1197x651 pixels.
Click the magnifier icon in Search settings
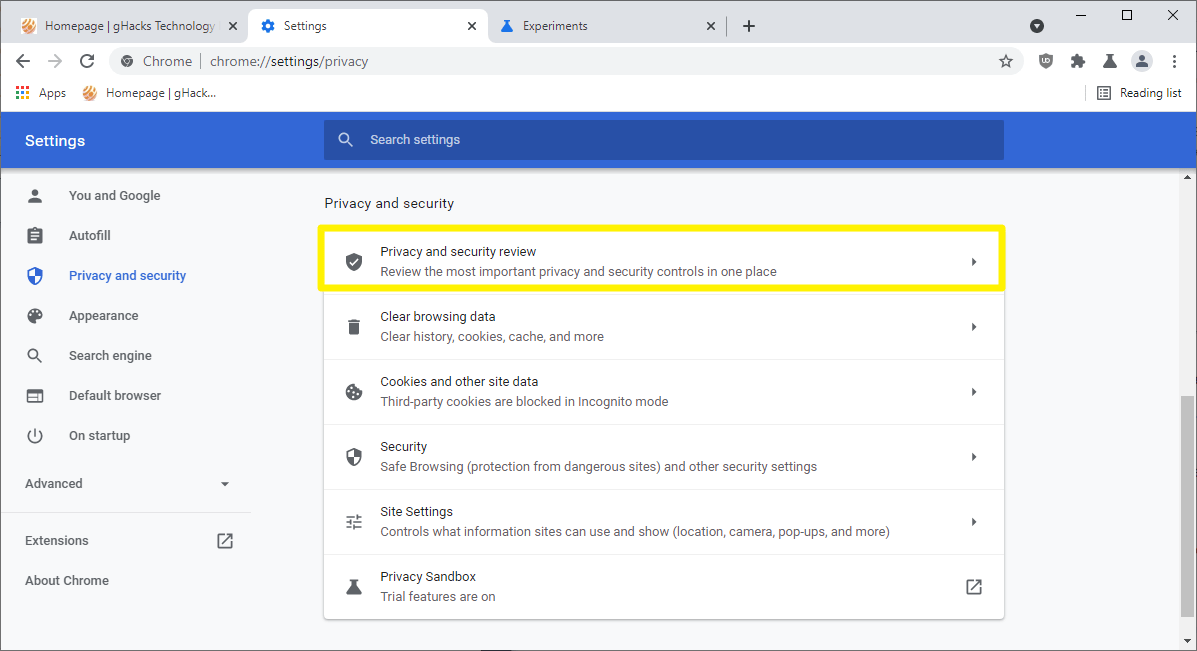(346, 140)
